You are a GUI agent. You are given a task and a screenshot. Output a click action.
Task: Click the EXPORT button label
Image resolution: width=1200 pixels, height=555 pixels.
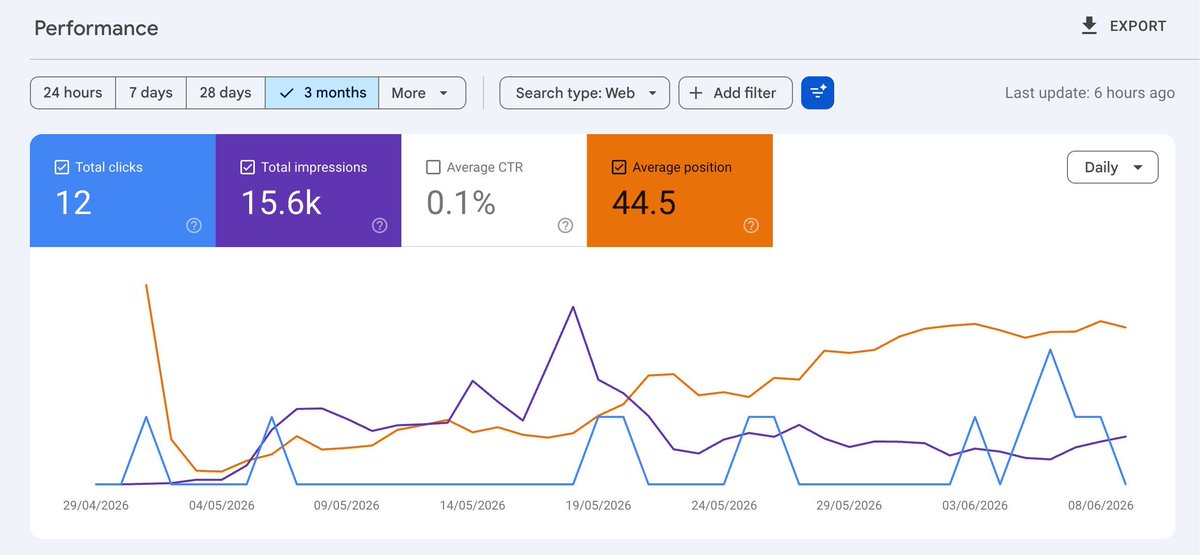[x=1138, y=26]
